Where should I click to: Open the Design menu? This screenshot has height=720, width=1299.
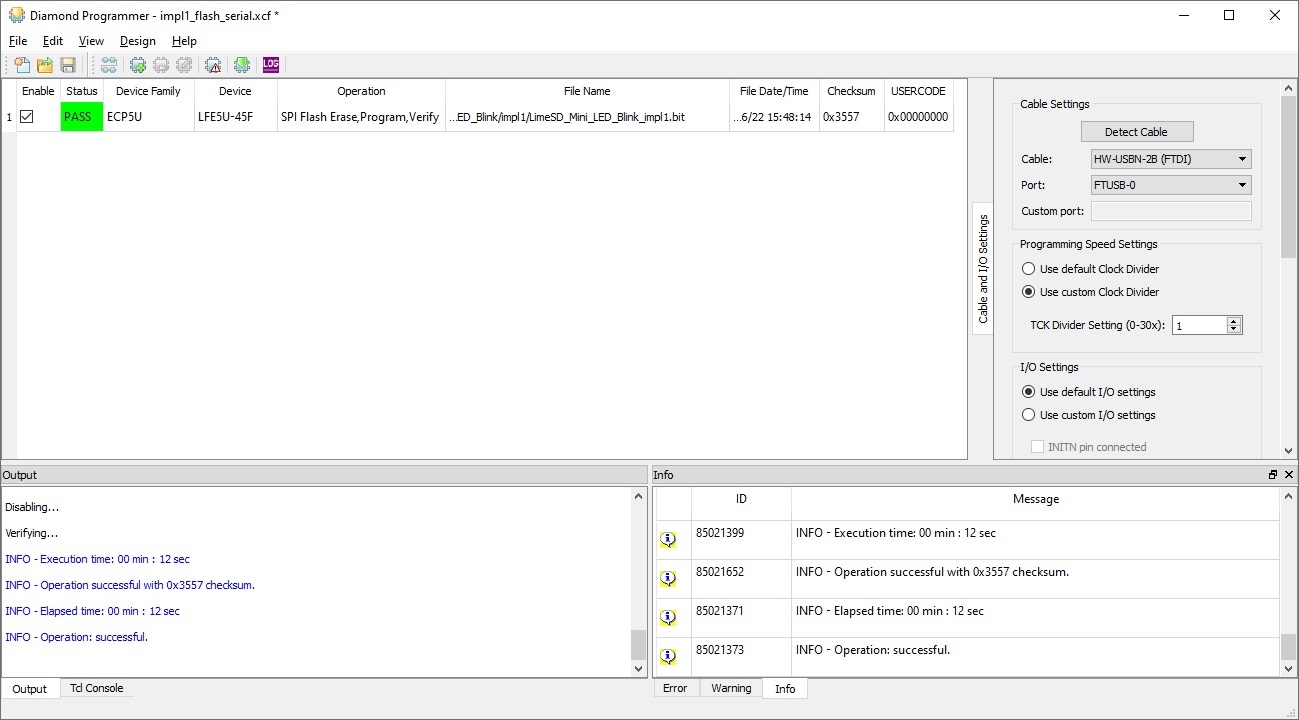pos(137,41)
